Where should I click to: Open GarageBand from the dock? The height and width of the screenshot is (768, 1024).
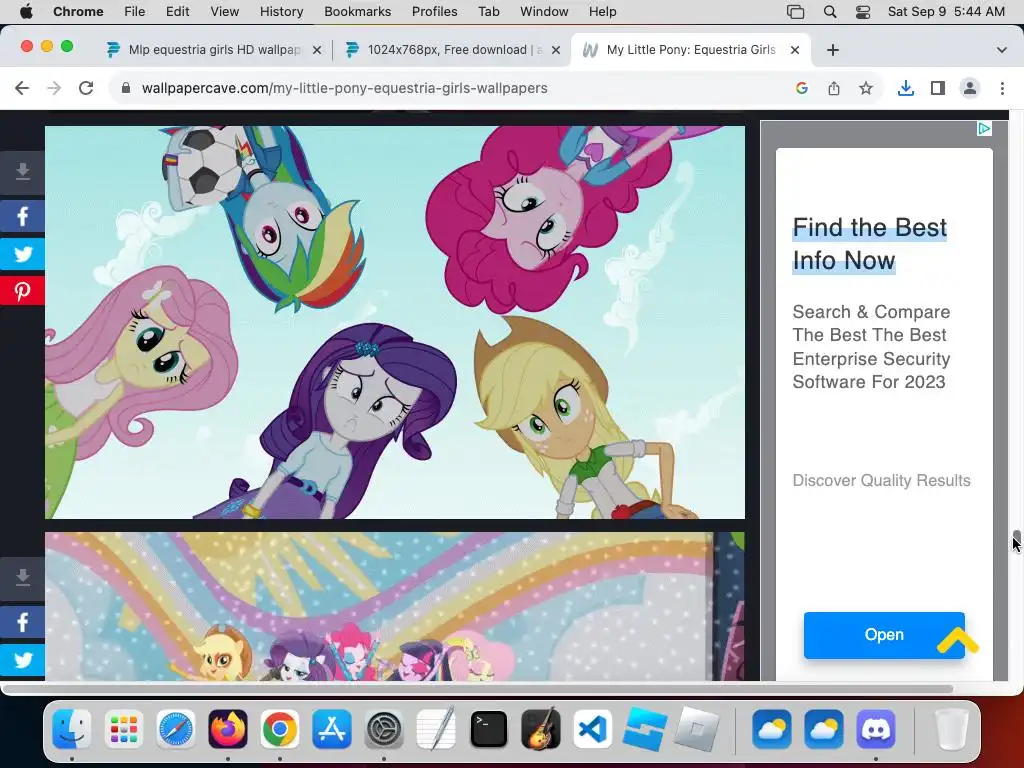tap(541, 729)
